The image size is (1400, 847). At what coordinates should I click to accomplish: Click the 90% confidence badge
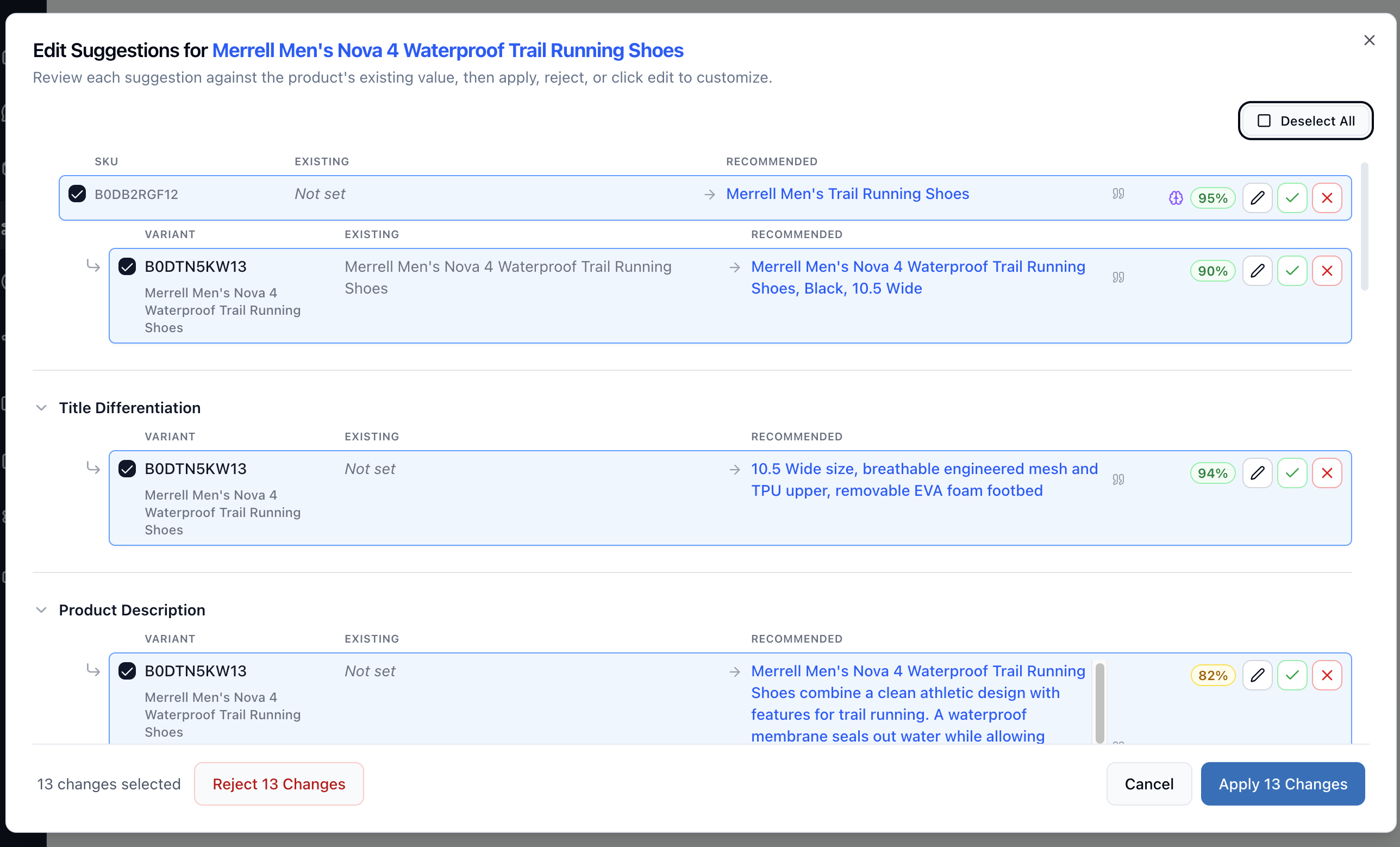click(x=1212, y=271)
